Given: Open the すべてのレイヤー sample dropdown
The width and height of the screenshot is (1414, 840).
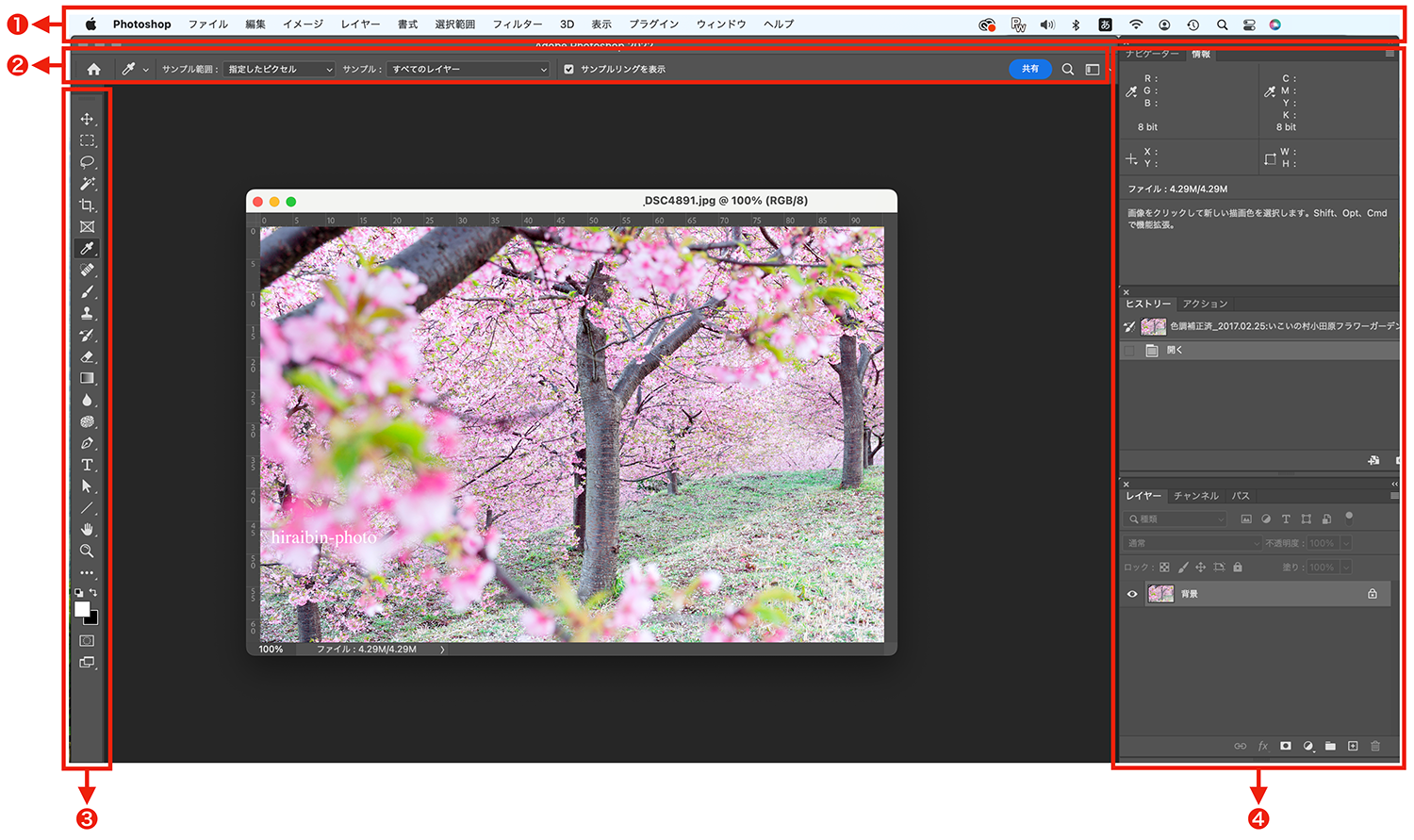Looking at the screenshot, I should coord(468,69).
